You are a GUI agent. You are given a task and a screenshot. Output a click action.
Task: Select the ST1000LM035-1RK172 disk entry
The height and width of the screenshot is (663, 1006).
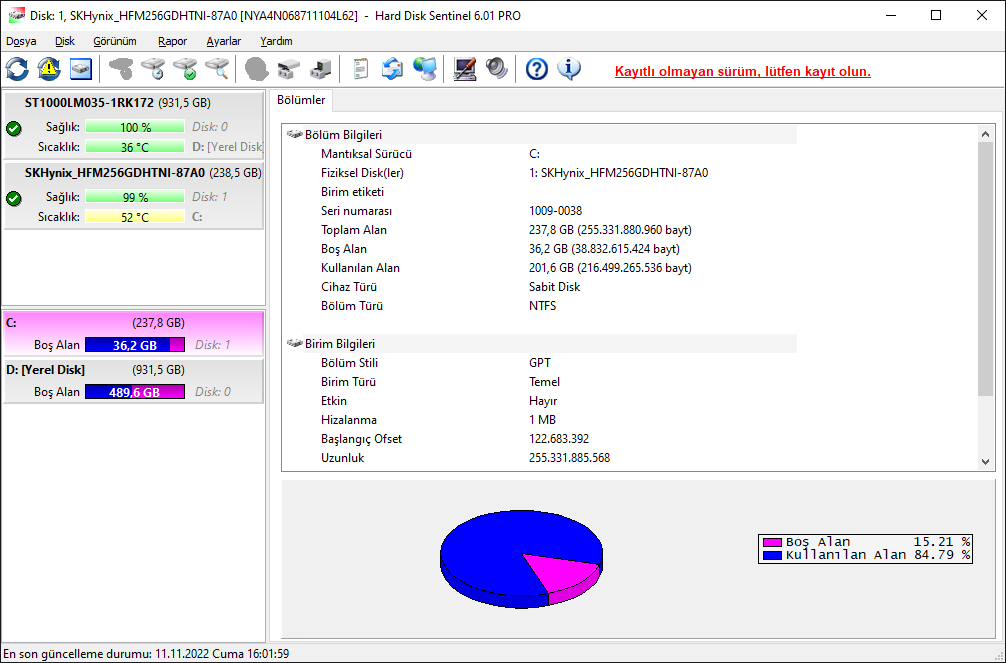click(134, 126)
